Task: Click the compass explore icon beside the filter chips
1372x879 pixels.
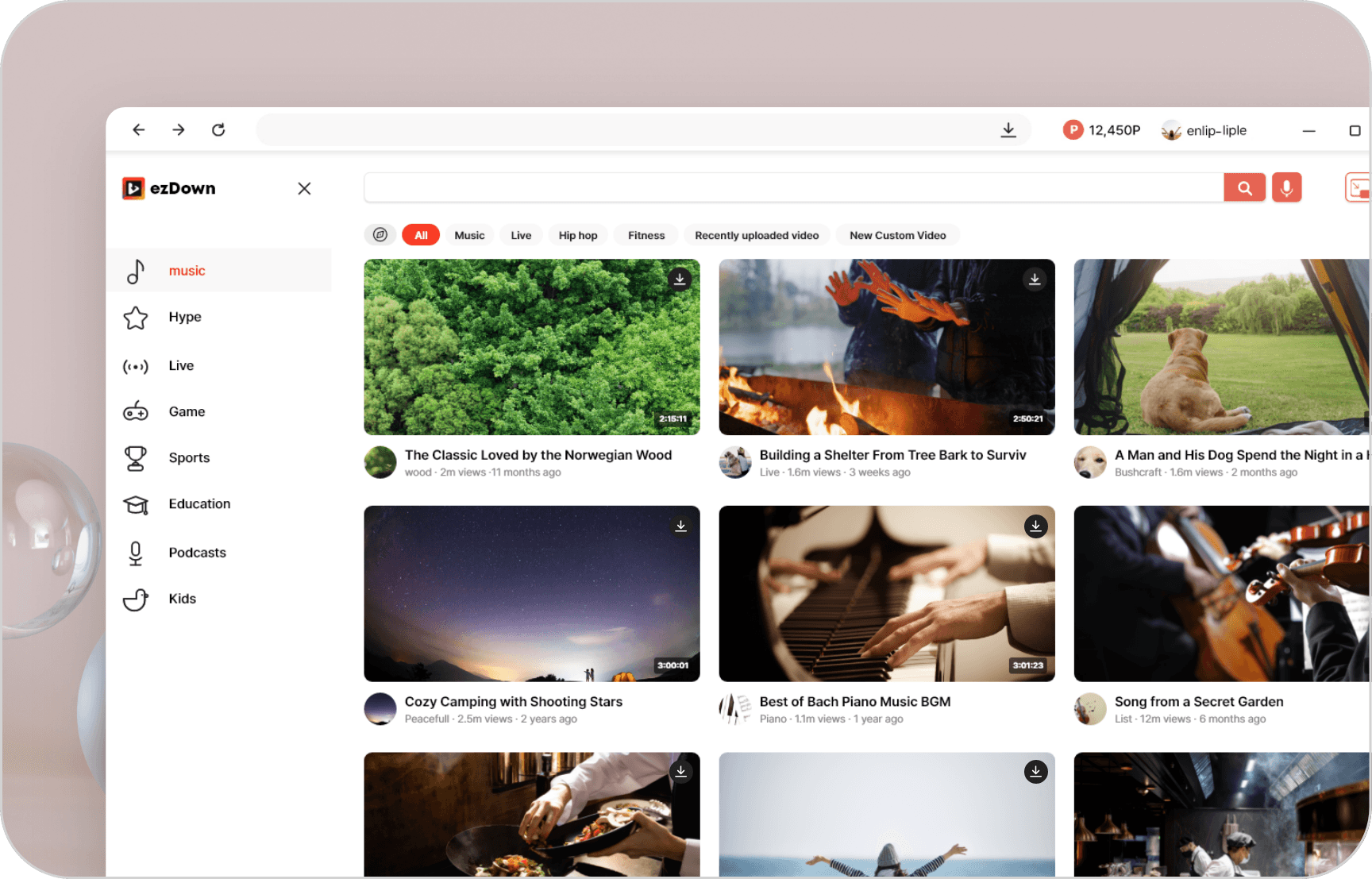Action: 380,234
